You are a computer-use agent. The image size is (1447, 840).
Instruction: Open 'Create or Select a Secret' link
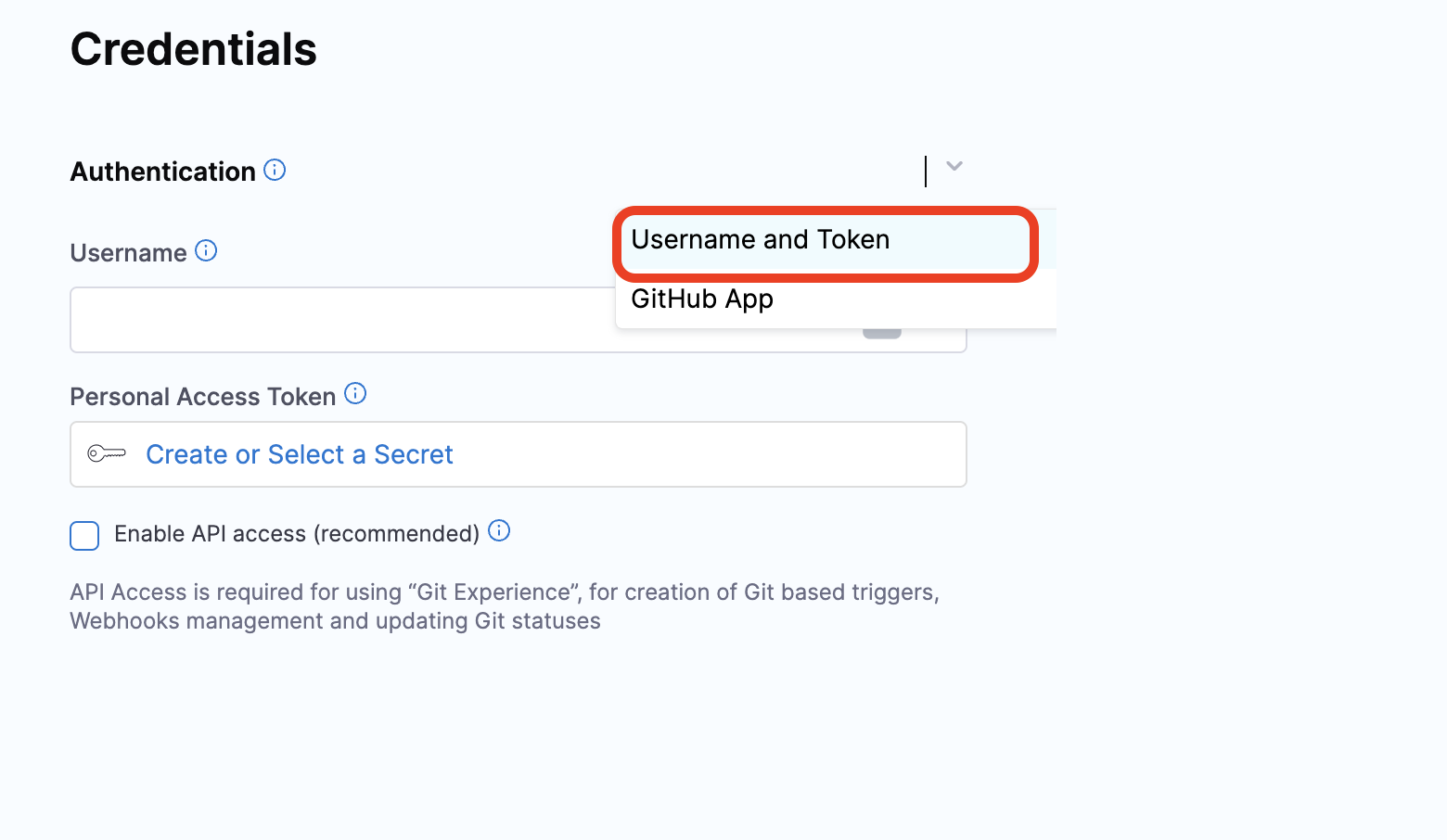(300, 454)
